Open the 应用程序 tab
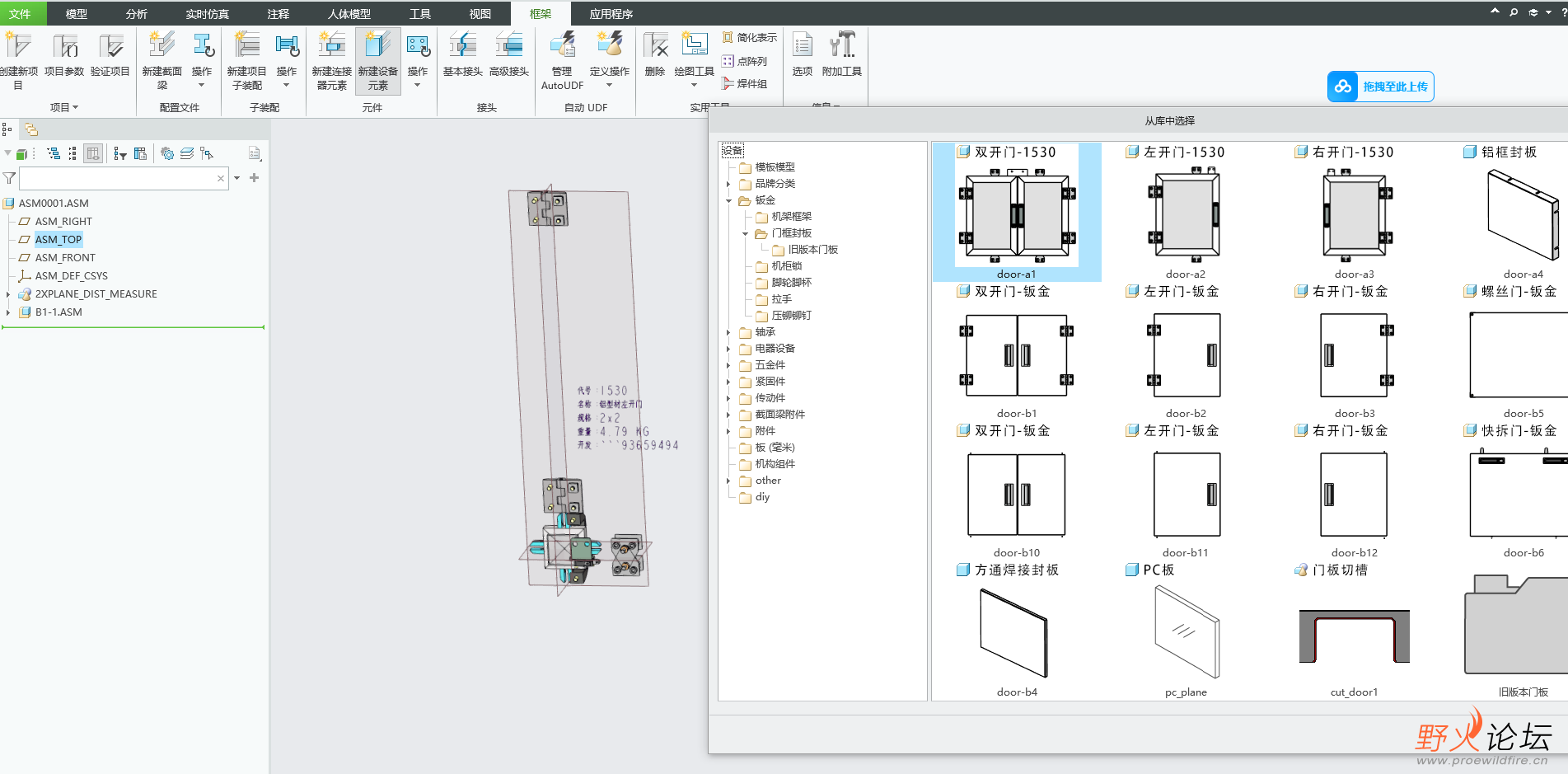Viewport: 1568px width, 774px height. [611, 14]
